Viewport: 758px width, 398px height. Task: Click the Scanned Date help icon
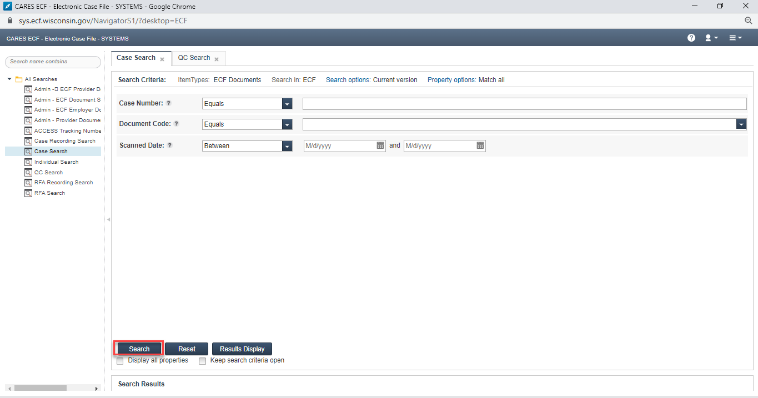(x=170, y=146)
